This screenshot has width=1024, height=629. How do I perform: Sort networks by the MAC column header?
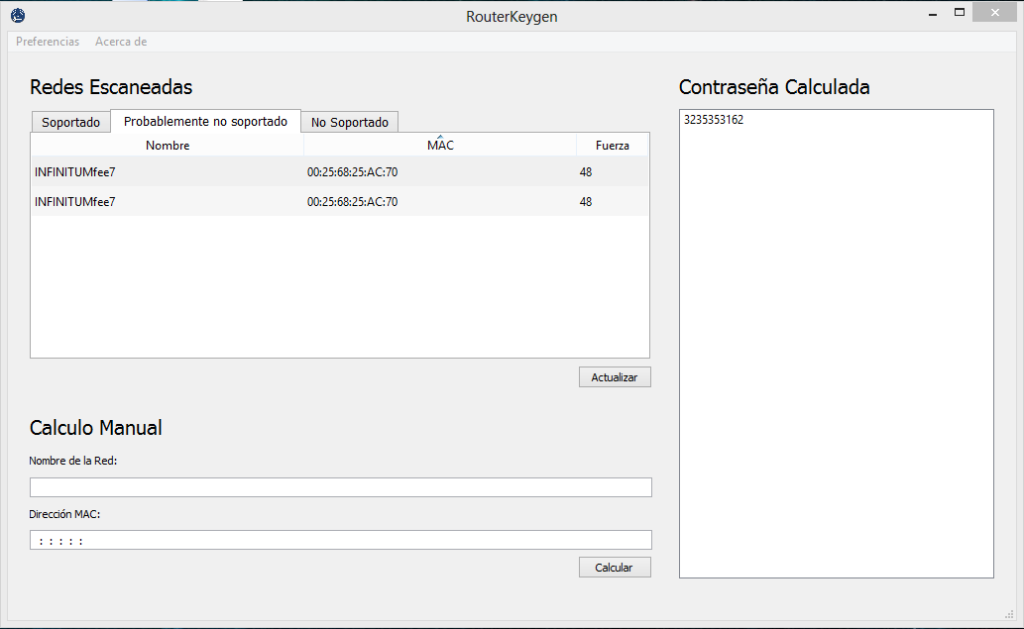coord(440,145)
